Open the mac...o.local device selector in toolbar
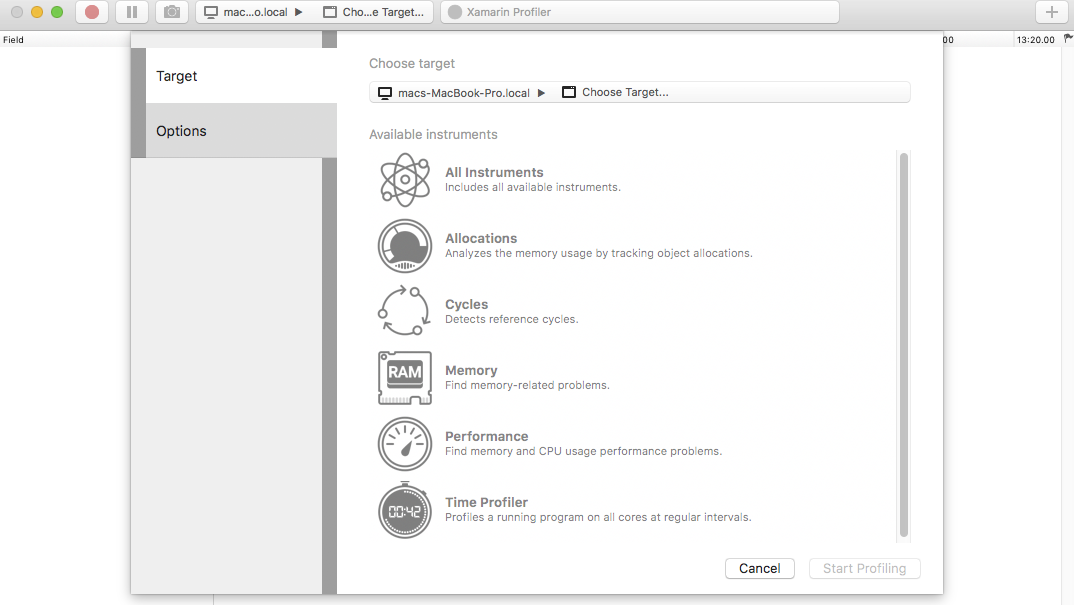The image size is (1074, 605). coord(254,12)
